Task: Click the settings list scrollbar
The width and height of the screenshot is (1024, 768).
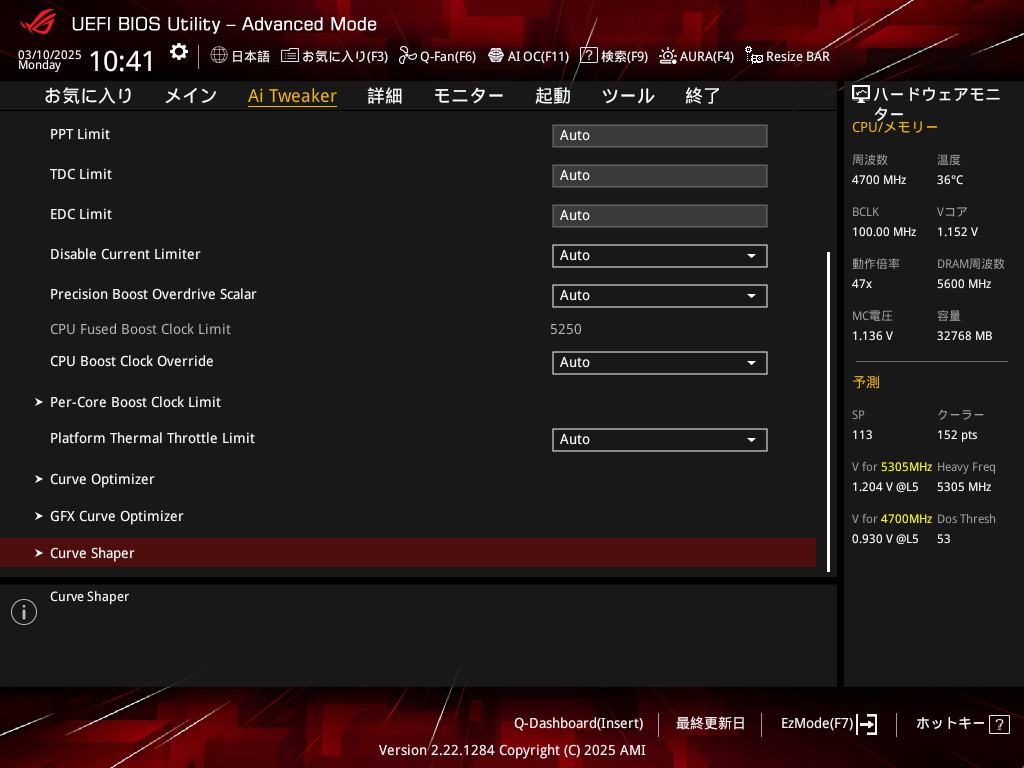Action: click(x=828, y=412)
